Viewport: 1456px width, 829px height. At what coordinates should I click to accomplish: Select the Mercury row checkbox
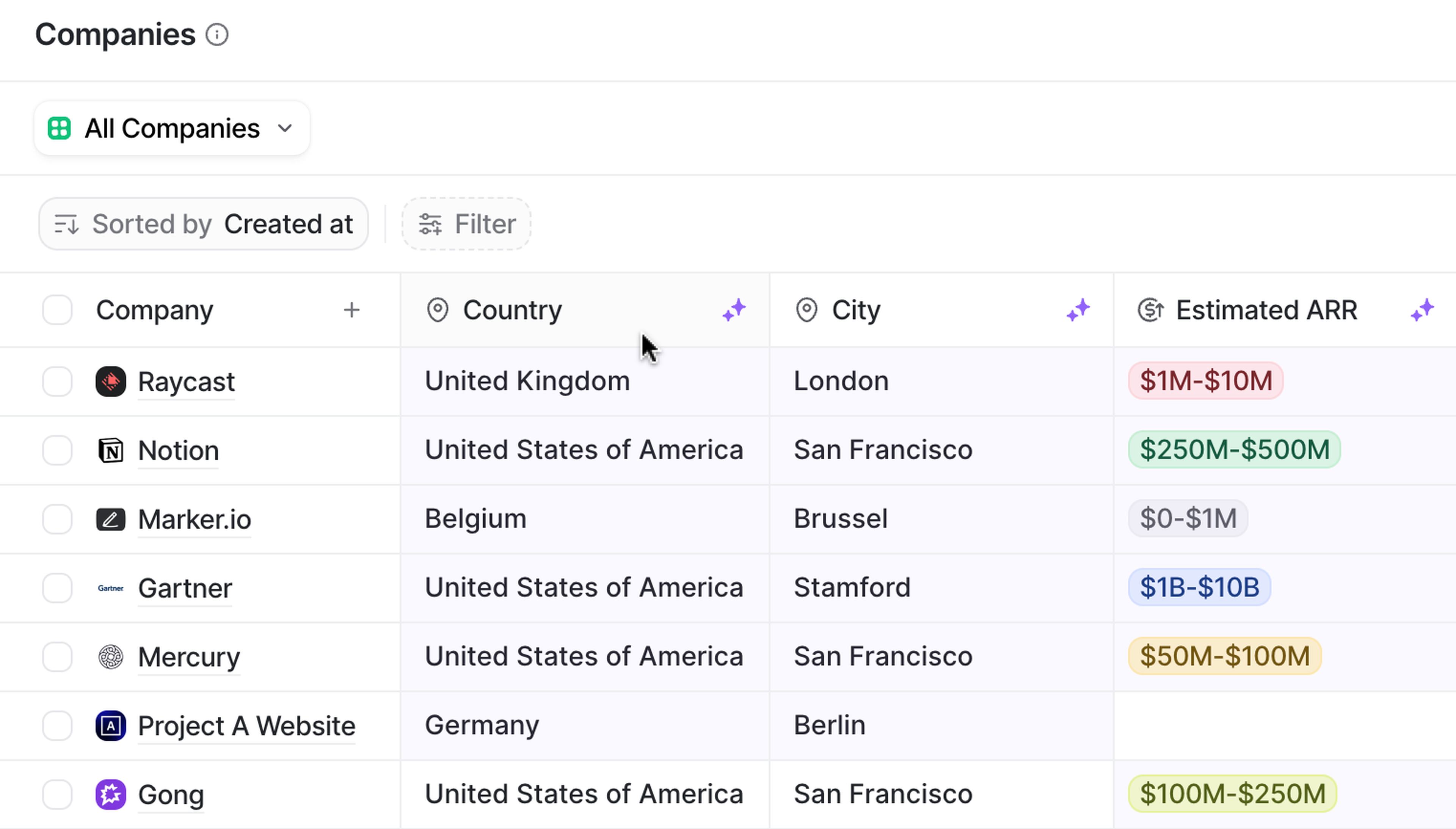click(x=58, y=656)
